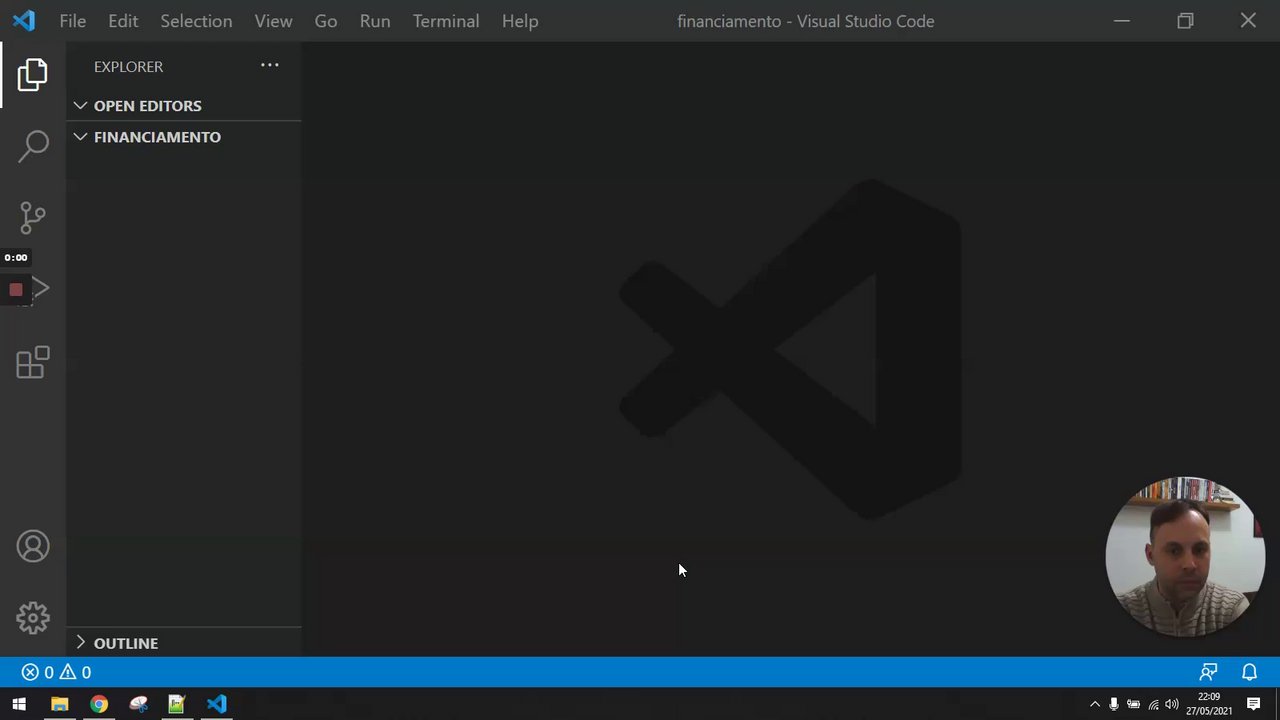Open the Windows Start button
Screen dimensions: 1280x720
[19, 704]
